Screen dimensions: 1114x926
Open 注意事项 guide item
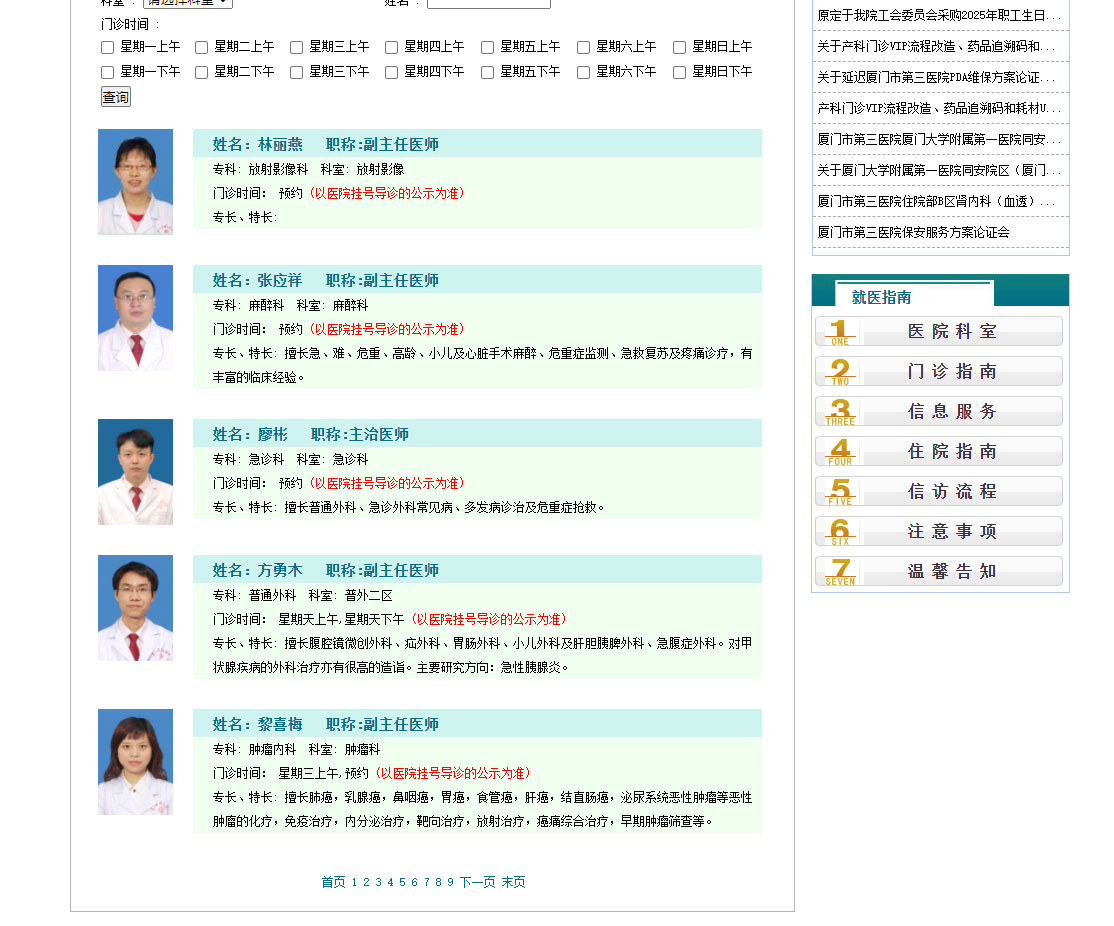click(939, 531)
